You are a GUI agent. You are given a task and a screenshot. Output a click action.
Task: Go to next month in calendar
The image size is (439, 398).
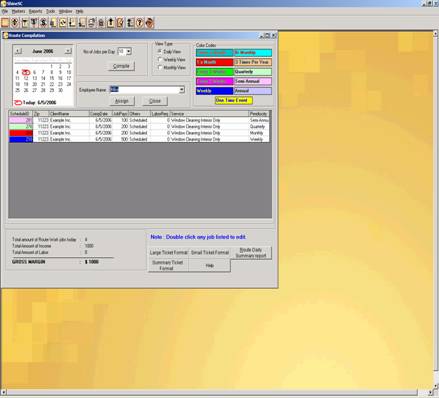coord(68,51)
